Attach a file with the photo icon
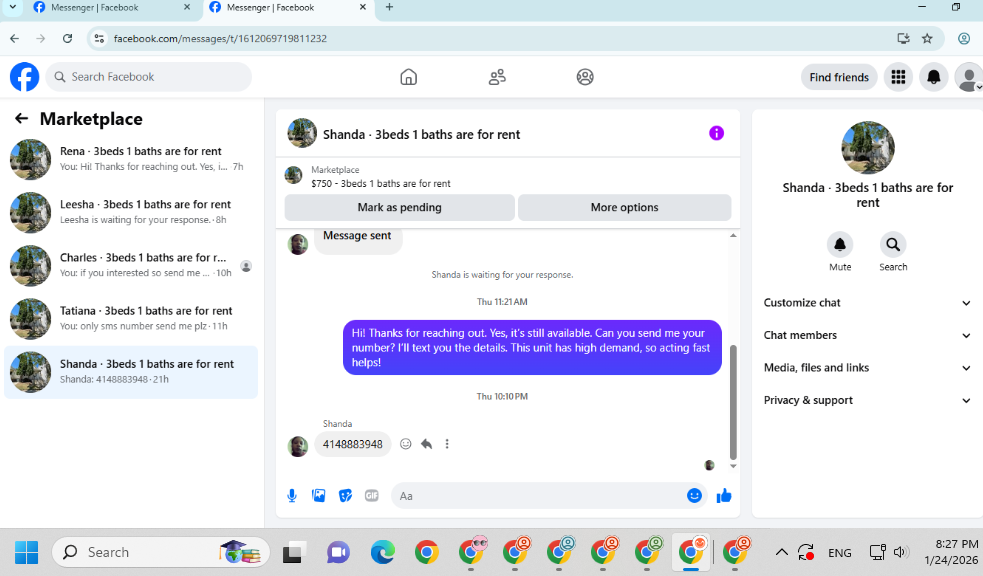983x576 pixels. click(318, 496)
